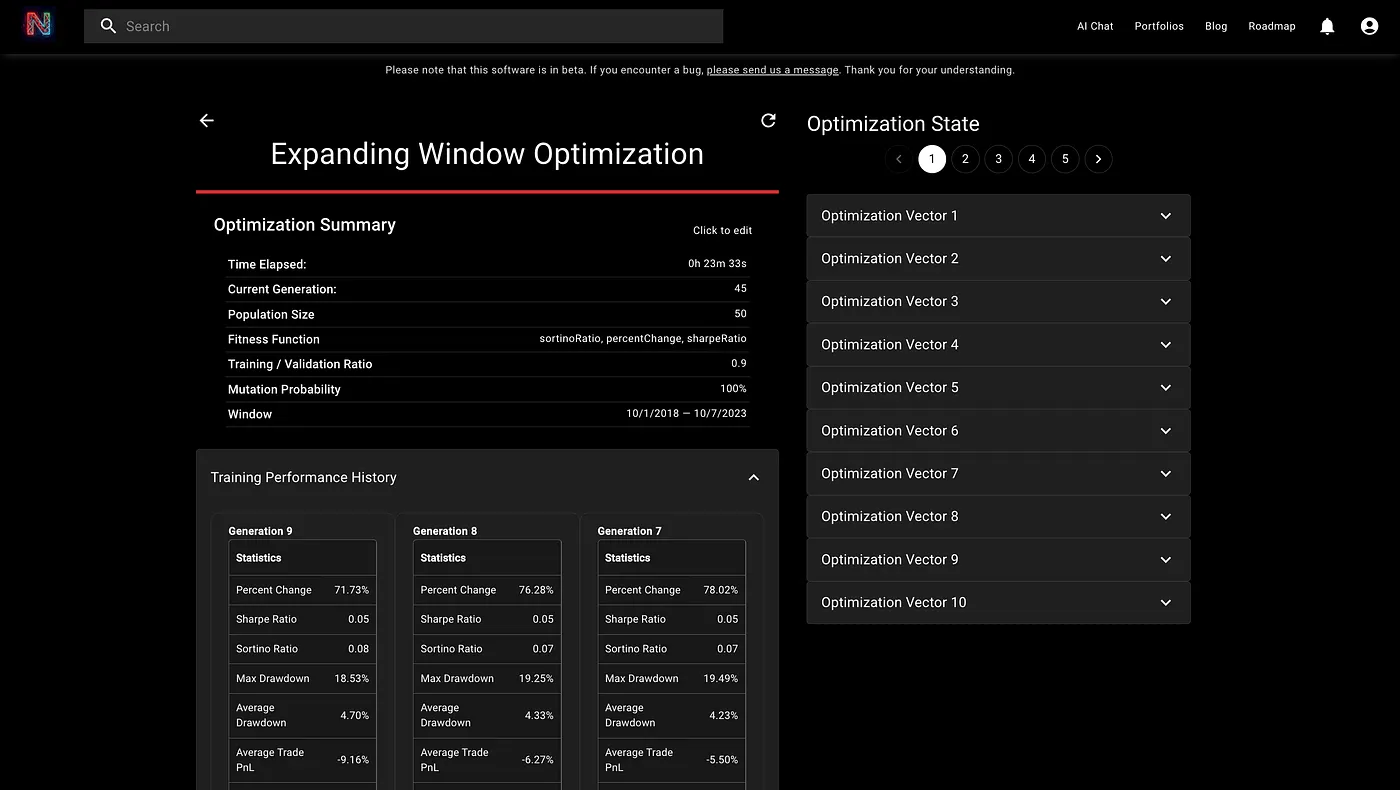The height and width of the screenshot is (790, 1400).
Task: Click Generation 8 Percent Change 76.28%
Action: [536, 590]
